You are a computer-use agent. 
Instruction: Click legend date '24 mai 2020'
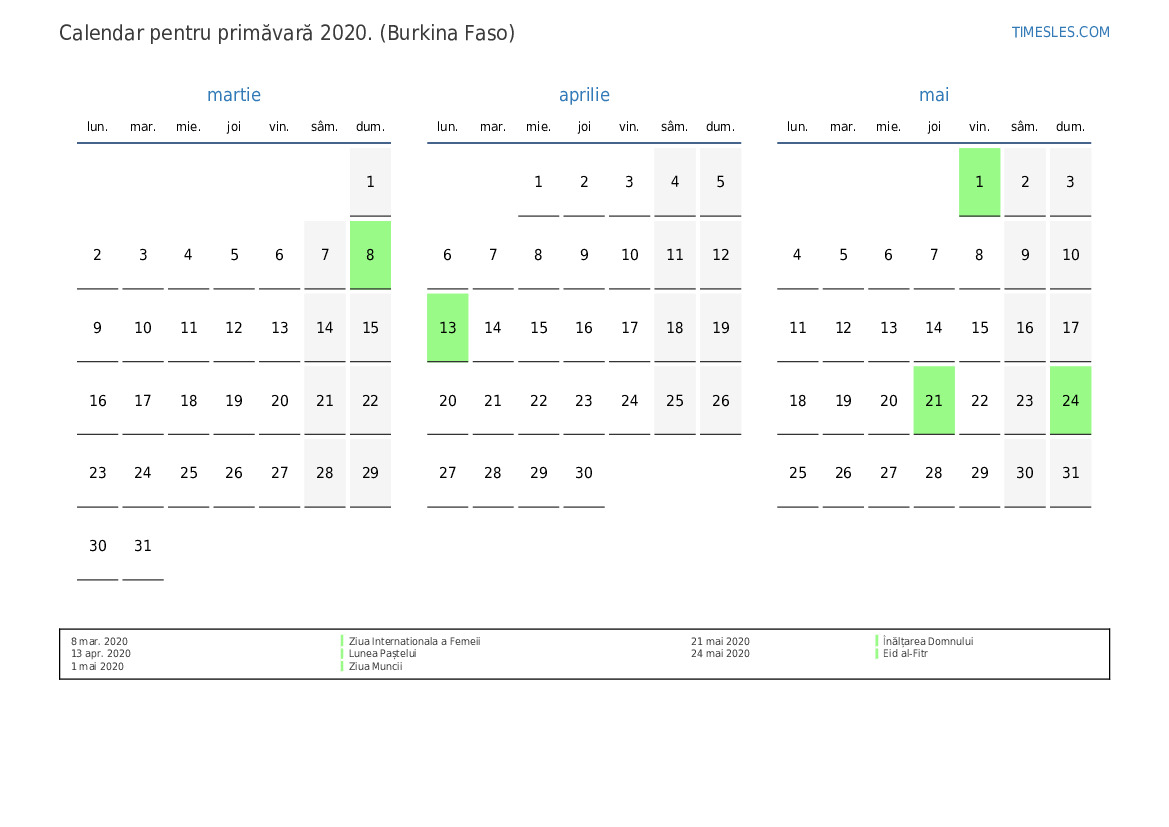pyautogui.click(x=720, y=653)
